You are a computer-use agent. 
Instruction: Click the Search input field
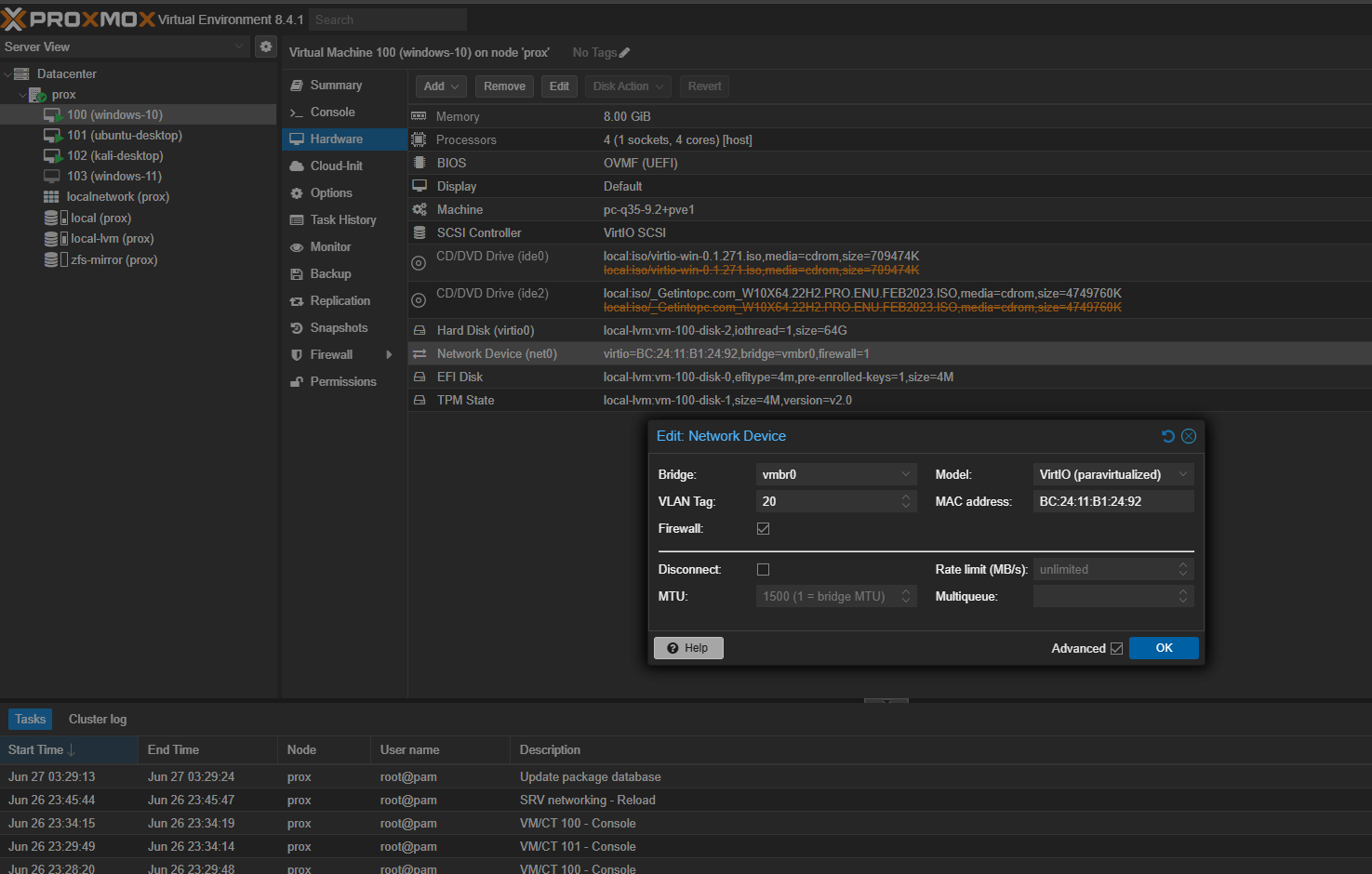(387, 20)
